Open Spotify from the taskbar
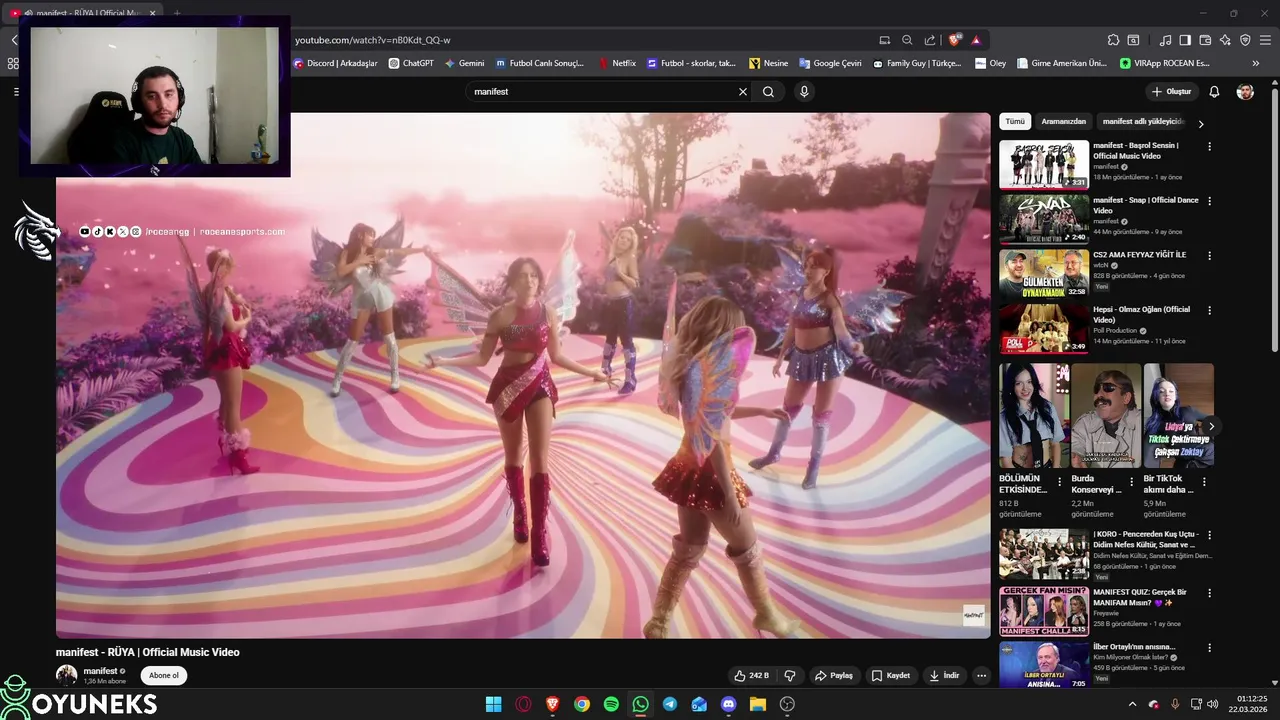Viewport: 1280px width, 720px height. [611, 704]
